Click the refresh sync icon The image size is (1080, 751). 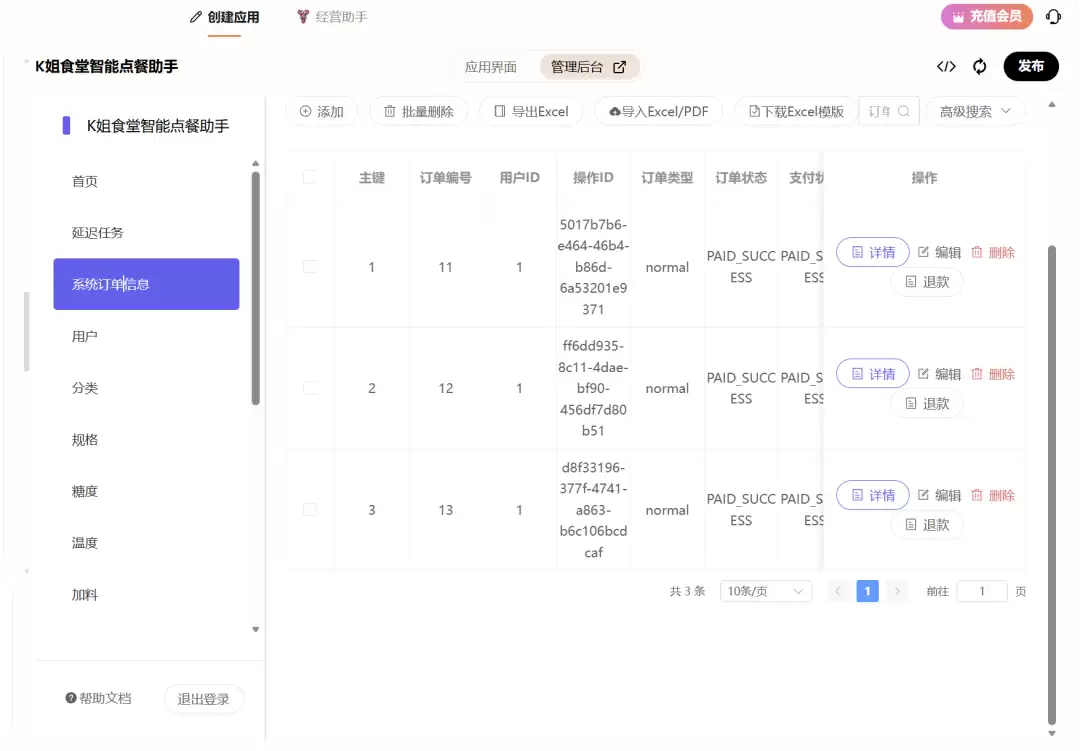979,66
